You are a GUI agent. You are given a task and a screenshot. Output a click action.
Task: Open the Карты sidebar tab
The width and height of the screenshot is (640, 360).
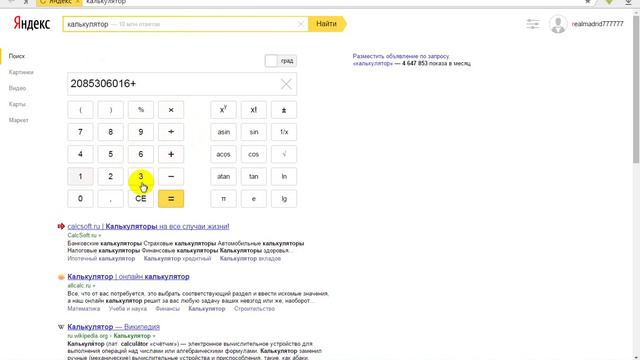pos(17,104)
